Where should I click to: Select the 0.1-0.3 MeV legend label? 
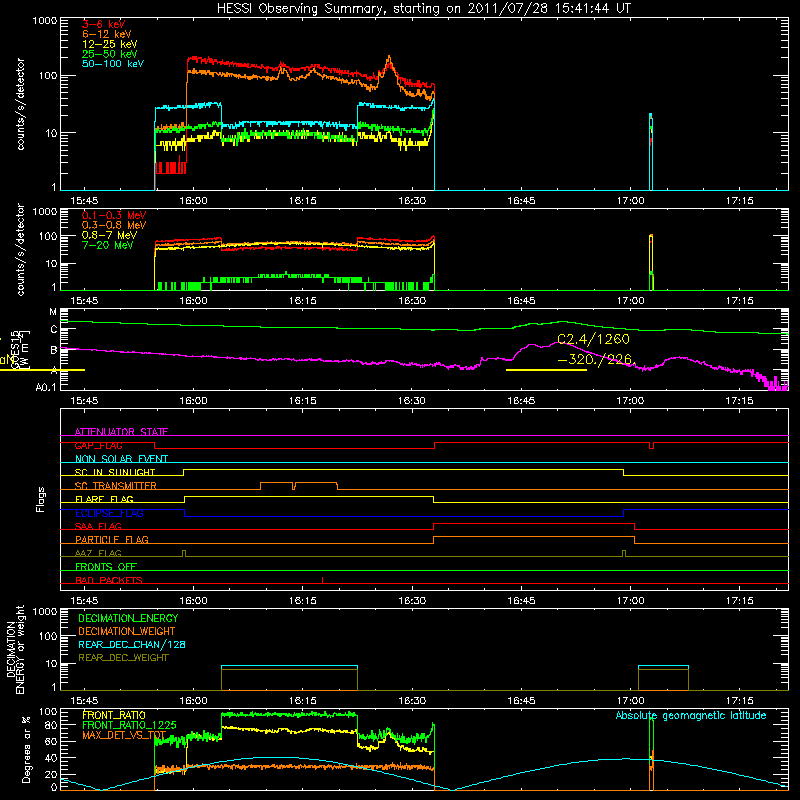[114, 215]
